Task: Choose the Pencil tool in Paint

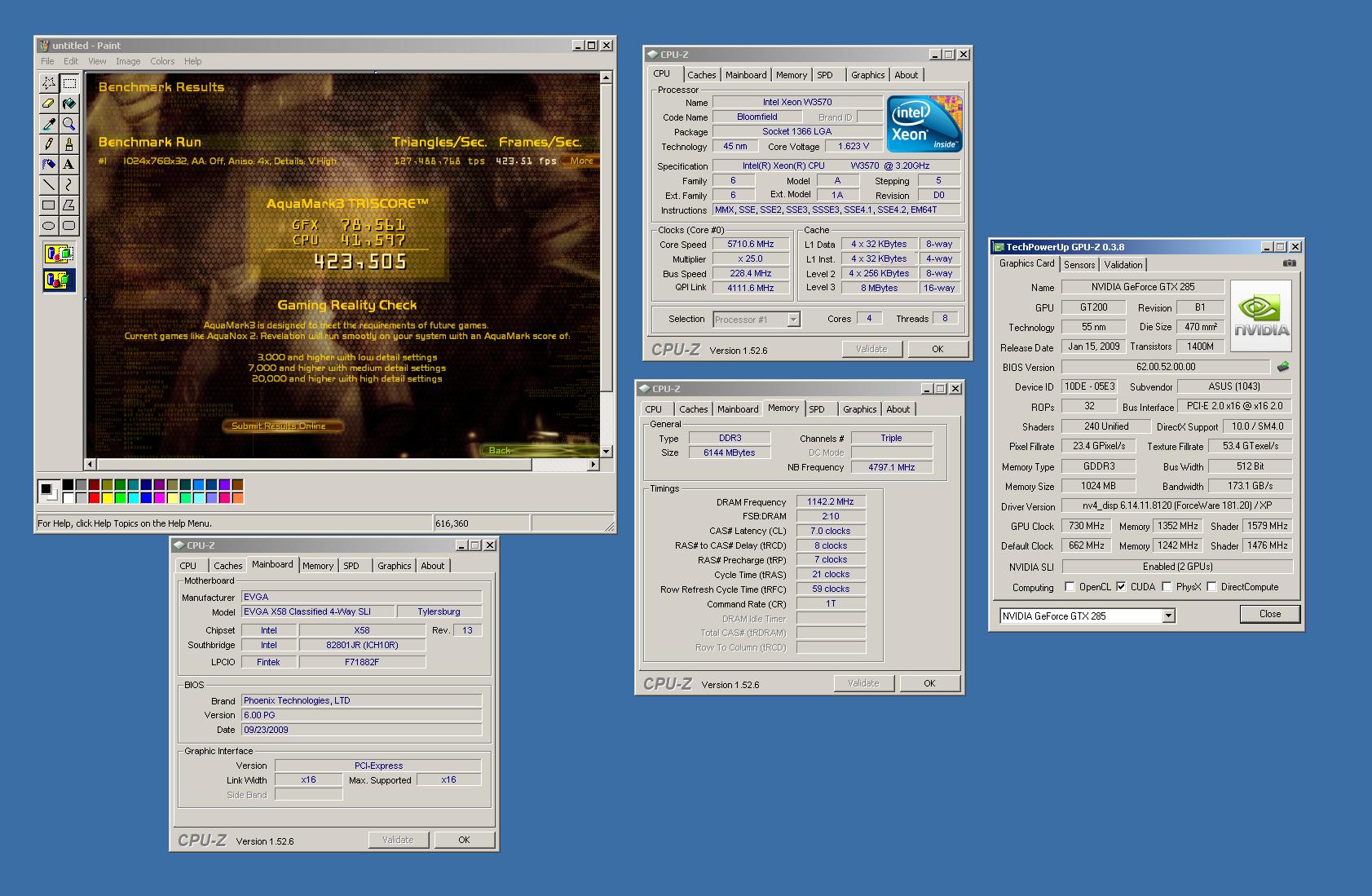Action: tap(49, 144)
